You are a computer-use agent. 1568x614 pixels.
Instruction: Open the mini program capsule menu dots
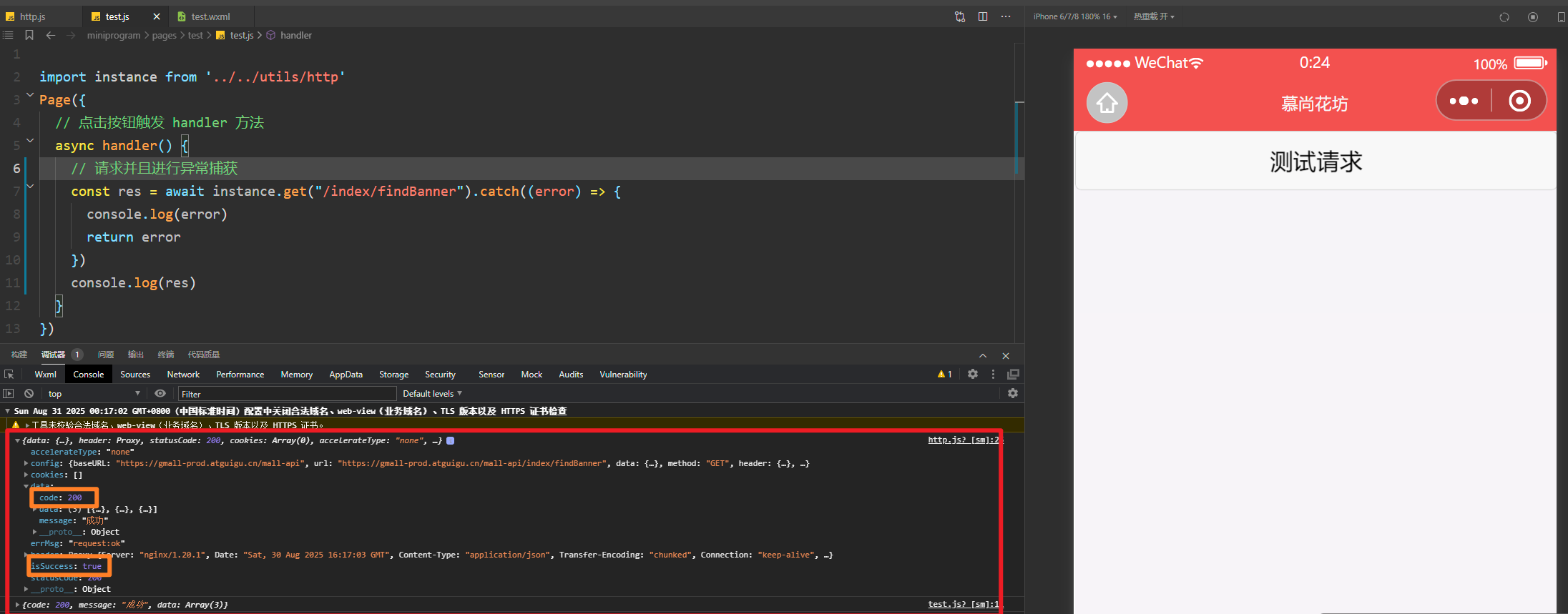tap(1464, 101)
